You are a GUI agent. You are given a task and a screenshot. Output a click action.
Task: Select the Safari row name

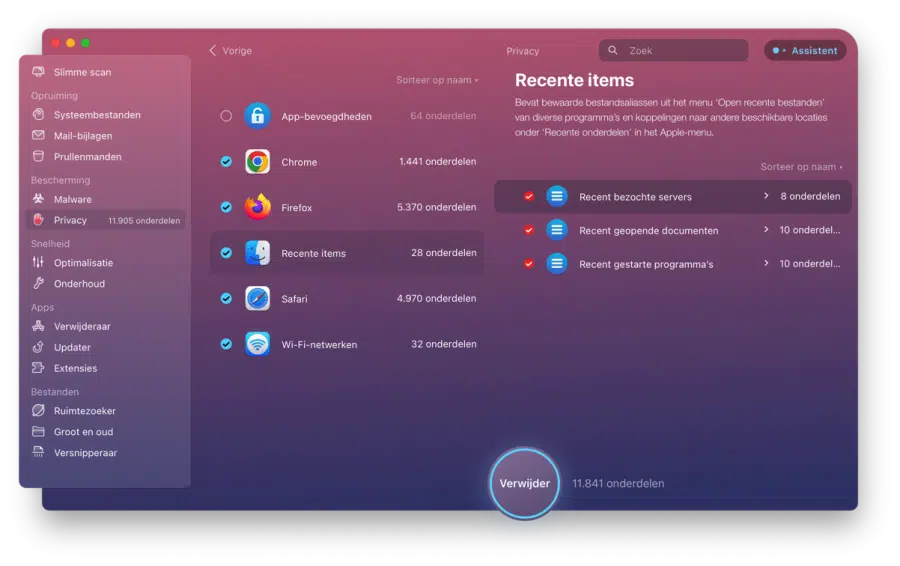click(294, 298)
